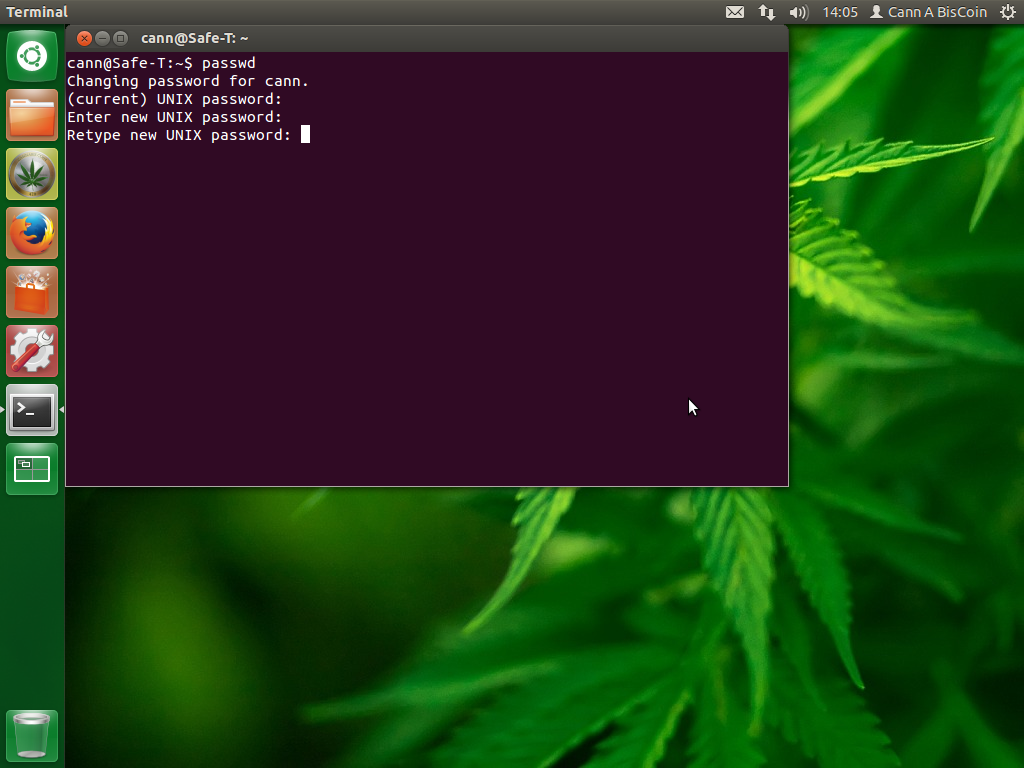Launch the cannabis leaf coin app
This screenshot has height=768, width=1024.
pos(32,174)
